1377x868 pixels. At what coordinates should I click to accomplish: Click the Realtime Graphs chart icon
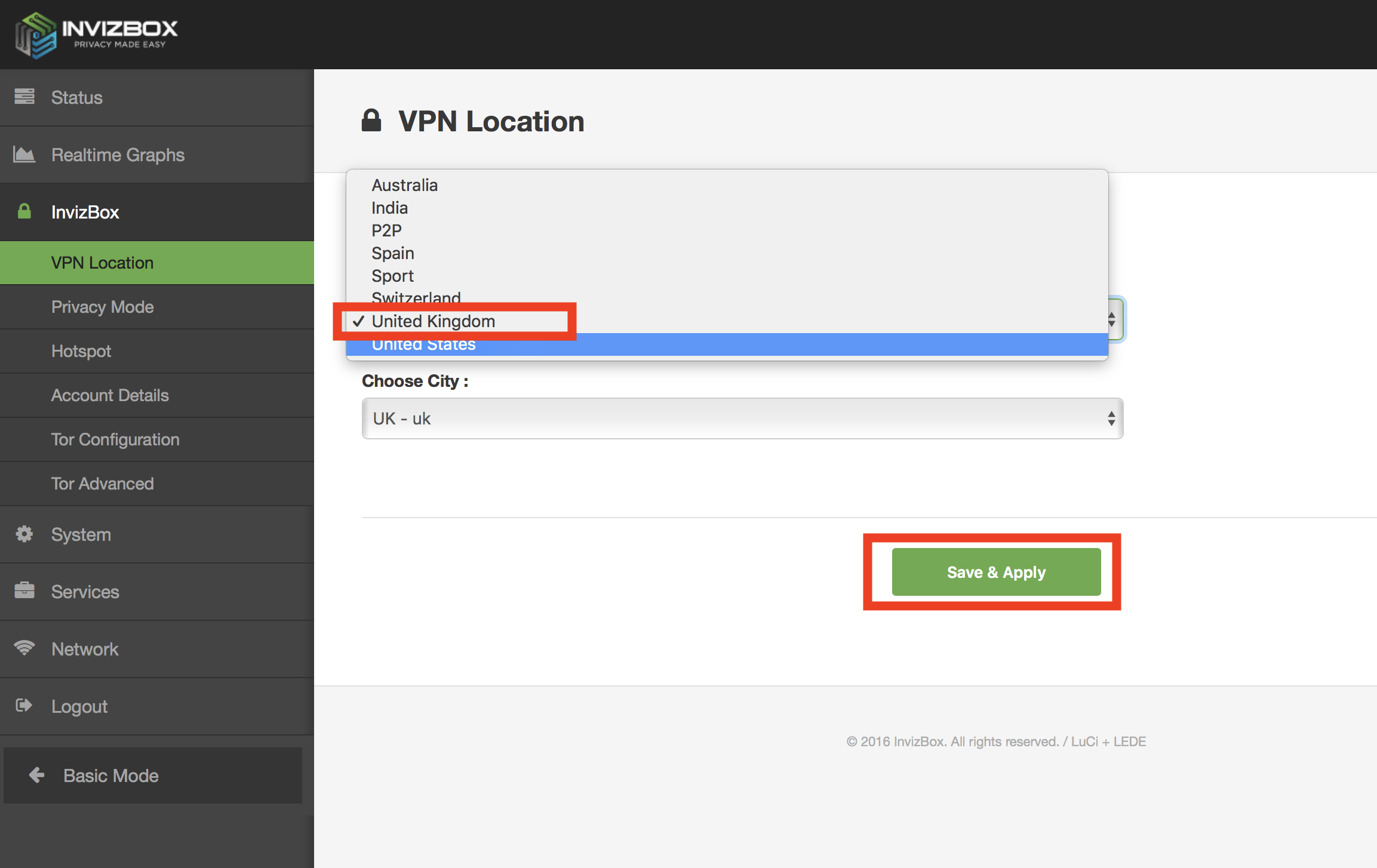pyautogui.click(x=24, y=155)
